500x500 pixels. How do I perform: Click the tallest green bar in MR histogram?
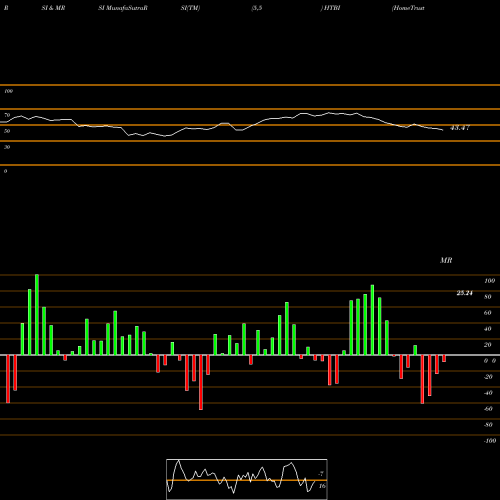coord(37,315)
